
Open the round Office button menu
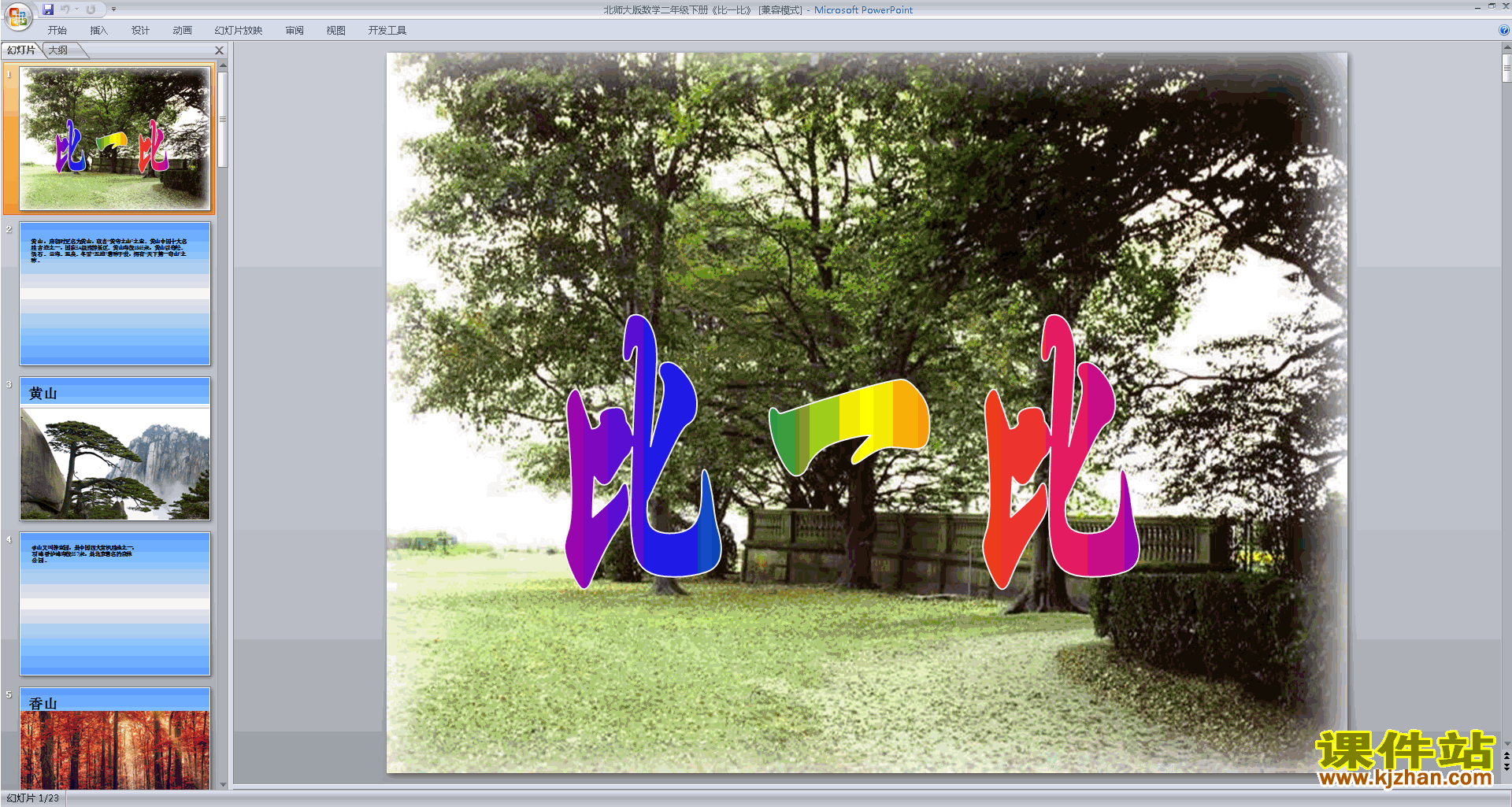click(x=17, y=16)
